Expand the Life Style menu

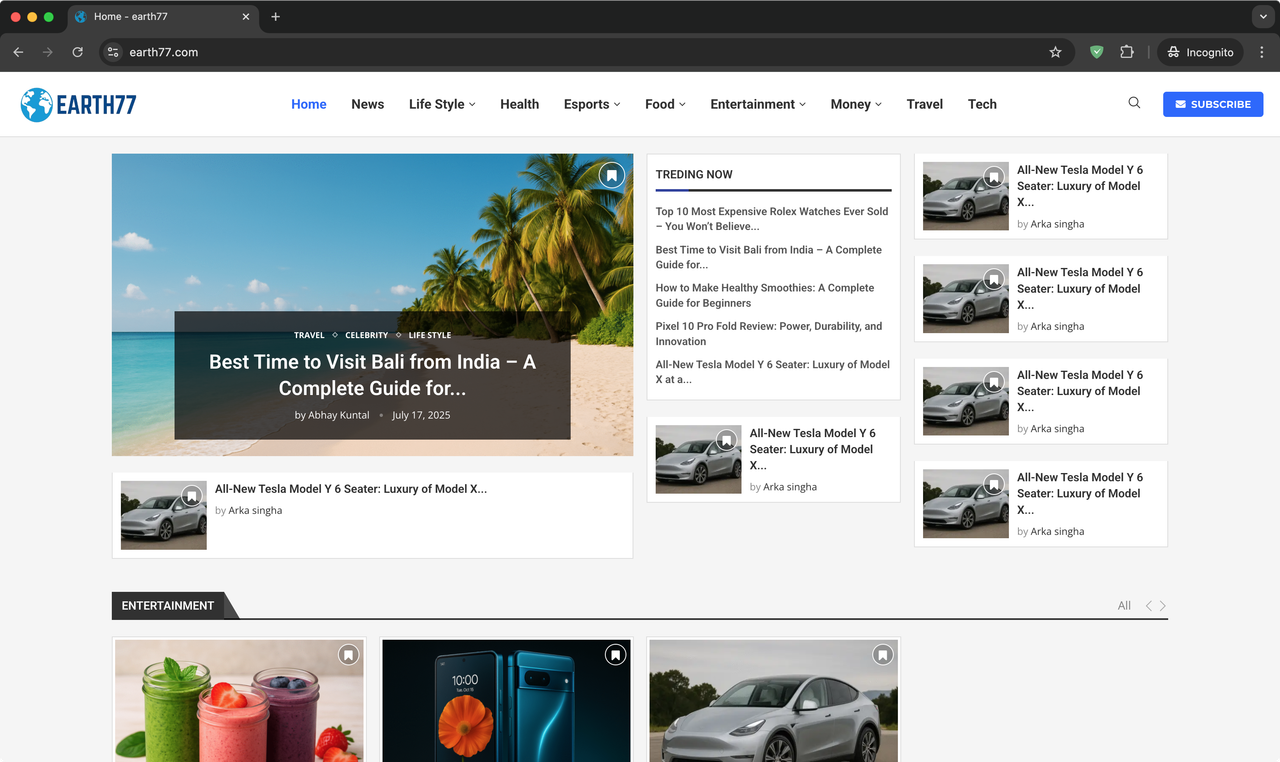coord(442,104)
